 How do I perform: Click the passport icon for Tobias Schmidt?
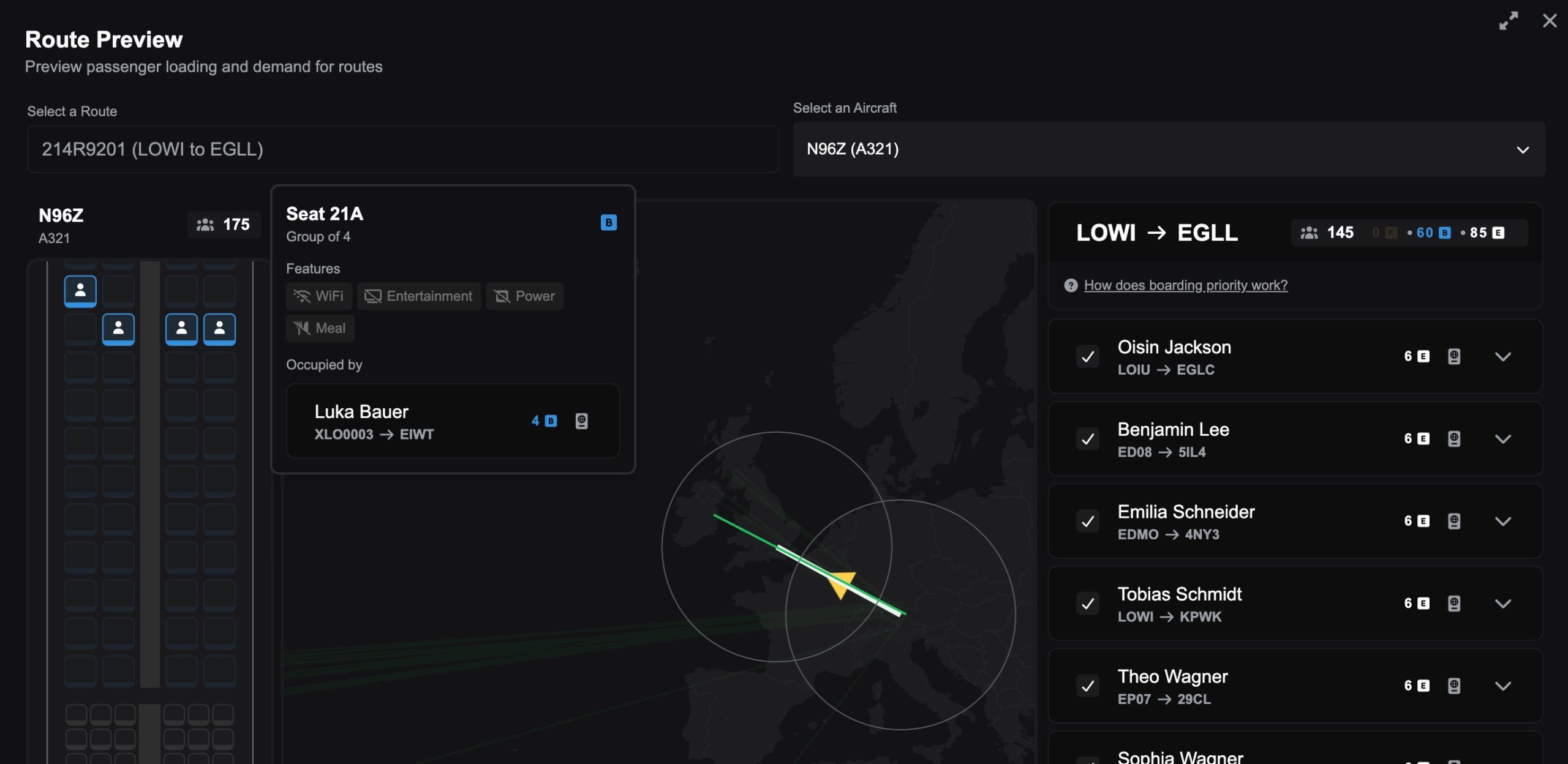tap(1453, 604)
